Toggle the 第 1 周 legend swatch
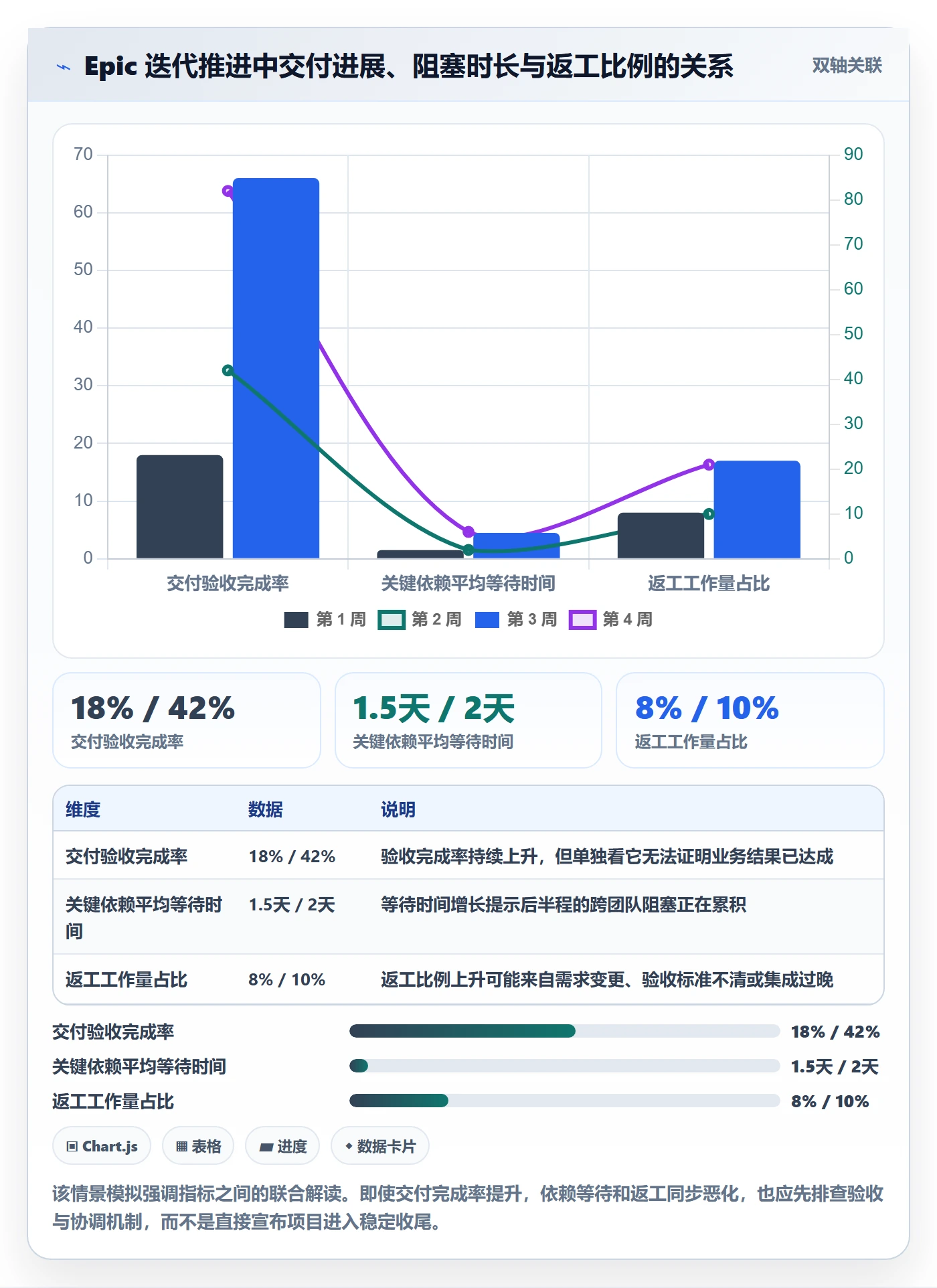This screenshot has width=937, height=1288. pyautogui.click(x=296, y=620)
